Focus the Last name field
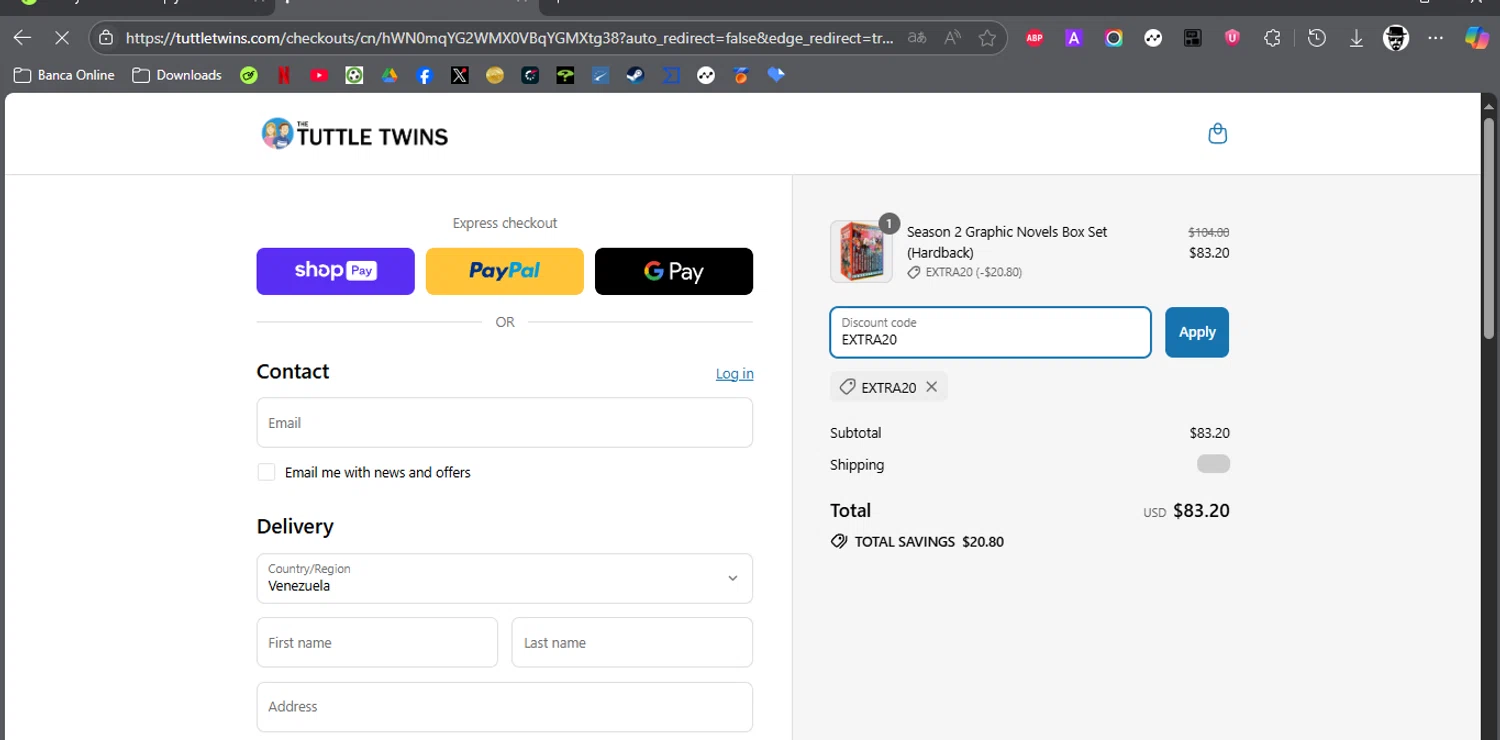The width and height of the screenshot is (1500, 740). [x=632, y=642]
